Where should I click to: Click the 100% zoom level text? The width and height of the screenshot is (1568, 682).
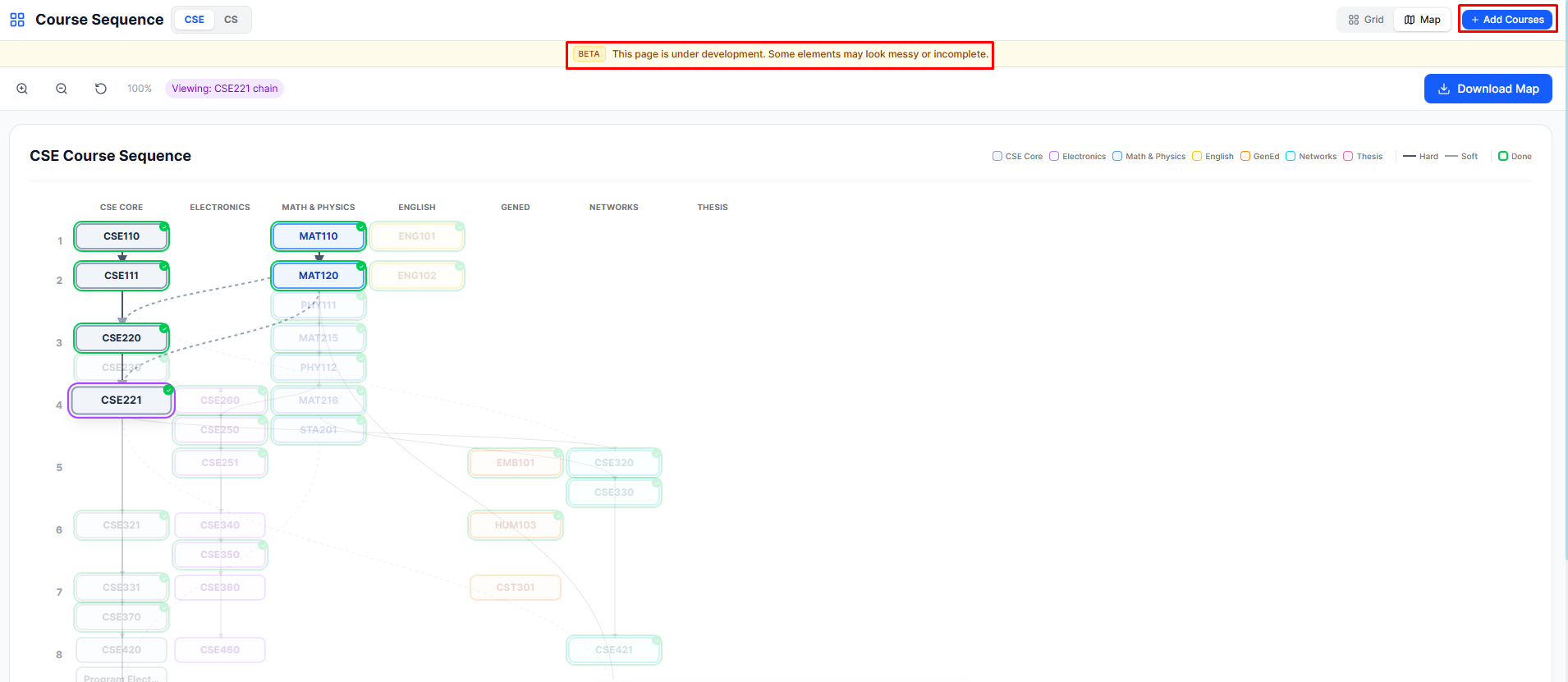pyautogui.click(x=140, y=89)
